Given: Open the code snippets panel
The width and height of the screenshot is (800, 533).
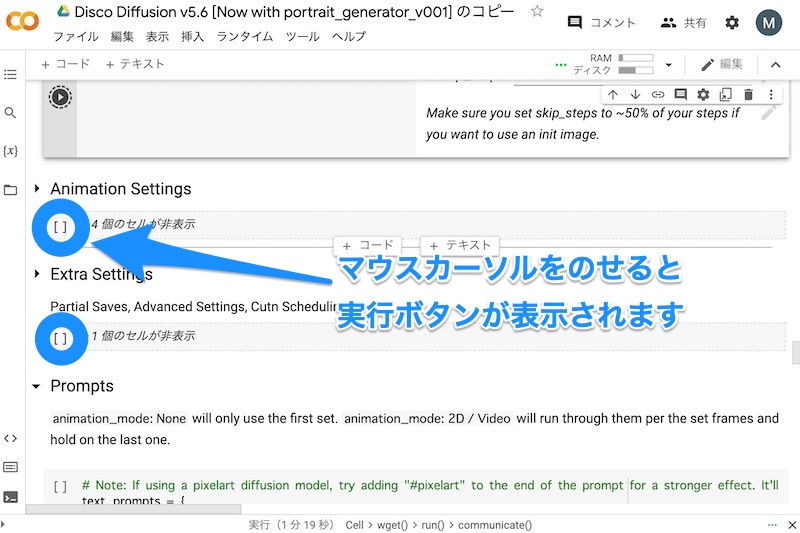Looking at the screenshot, I should tap(10, 438).
